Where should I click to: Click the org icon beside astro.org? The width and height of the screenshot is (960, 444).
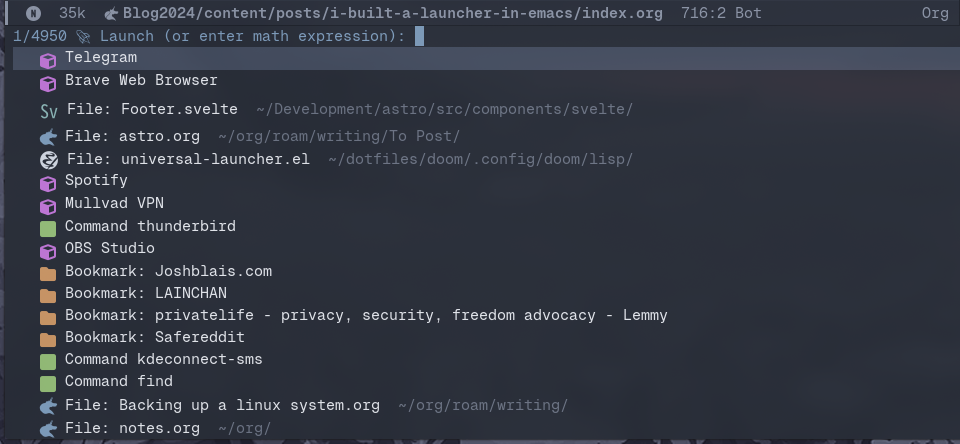tap(48, 137)
